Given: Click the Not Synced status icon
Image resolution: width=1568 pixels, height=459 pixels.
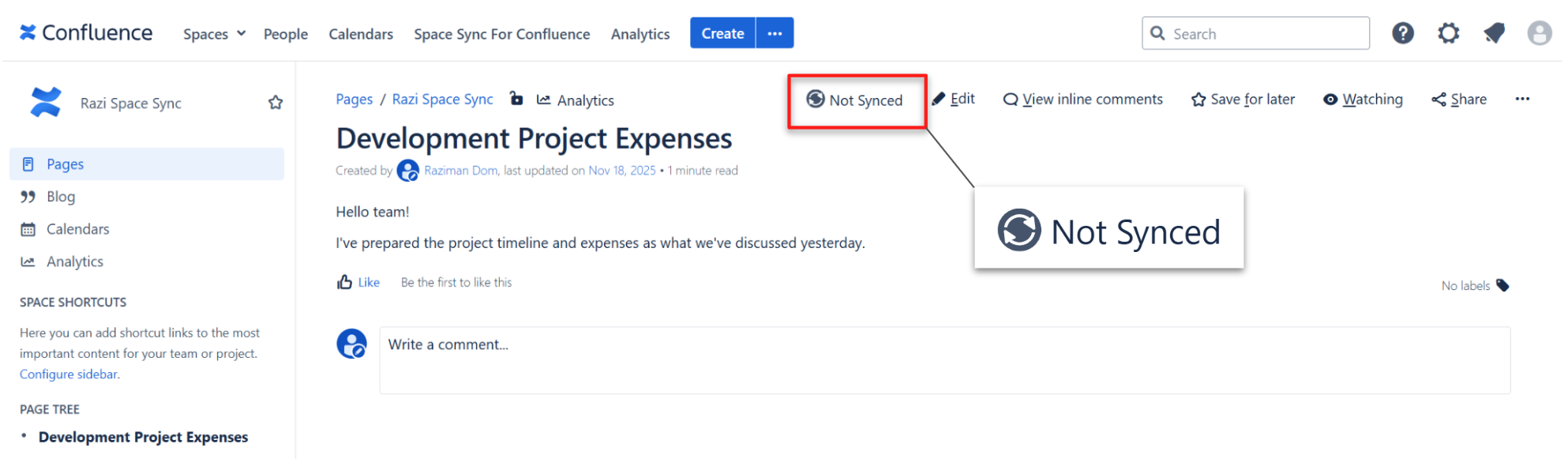Looking at the screenshot, I should pos(816,100).
